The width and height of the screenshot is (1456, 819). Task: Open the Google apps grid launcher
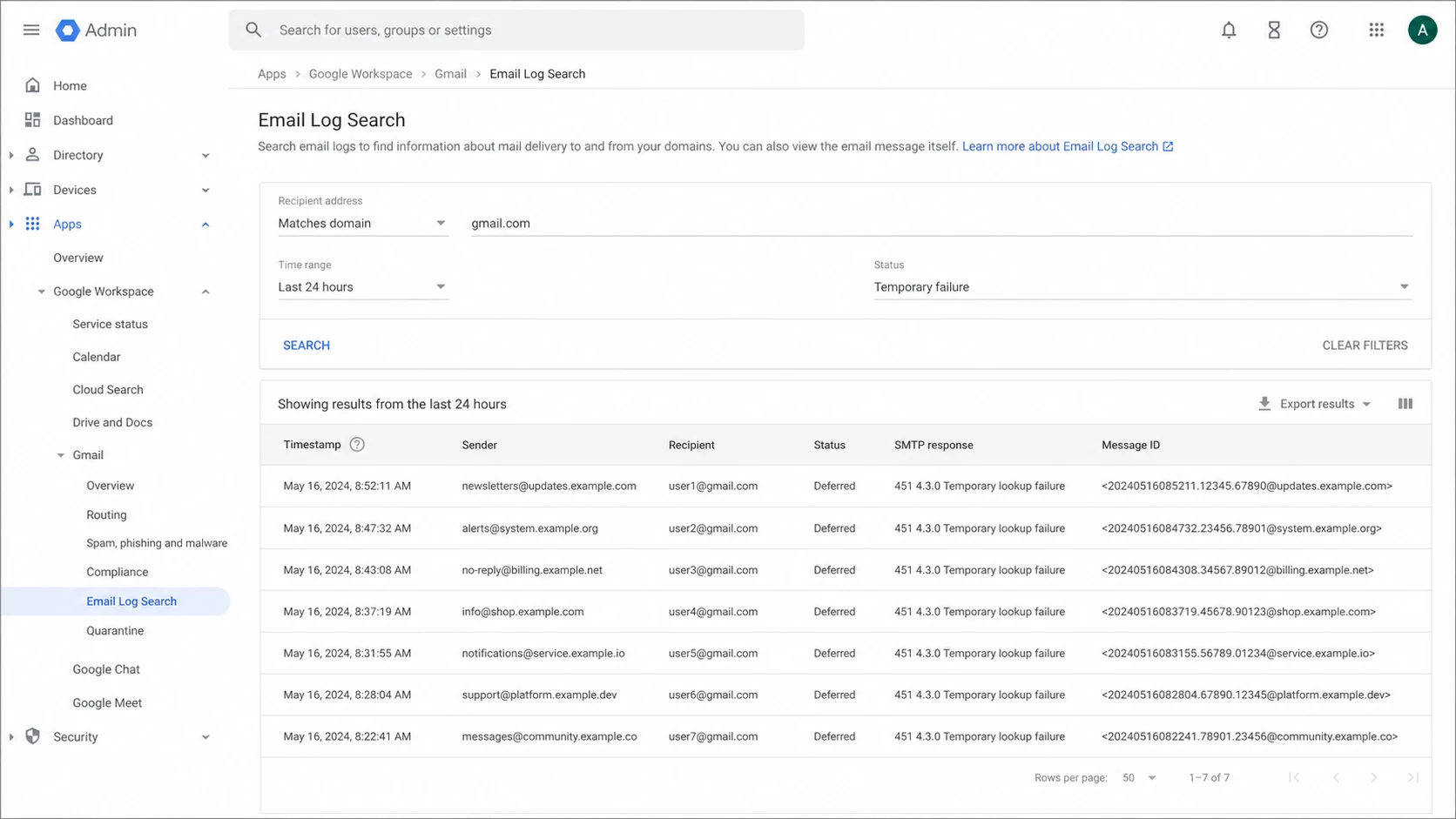point(1376,30)
